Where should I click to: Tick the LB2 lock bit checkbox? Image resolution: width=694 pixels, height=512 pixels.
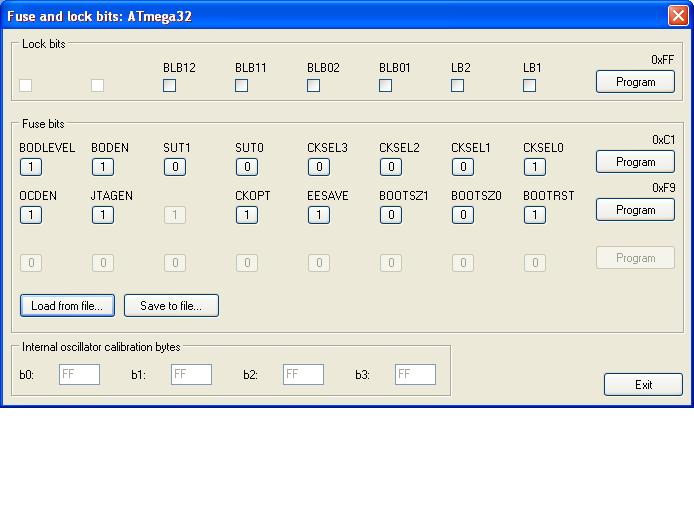457,86
